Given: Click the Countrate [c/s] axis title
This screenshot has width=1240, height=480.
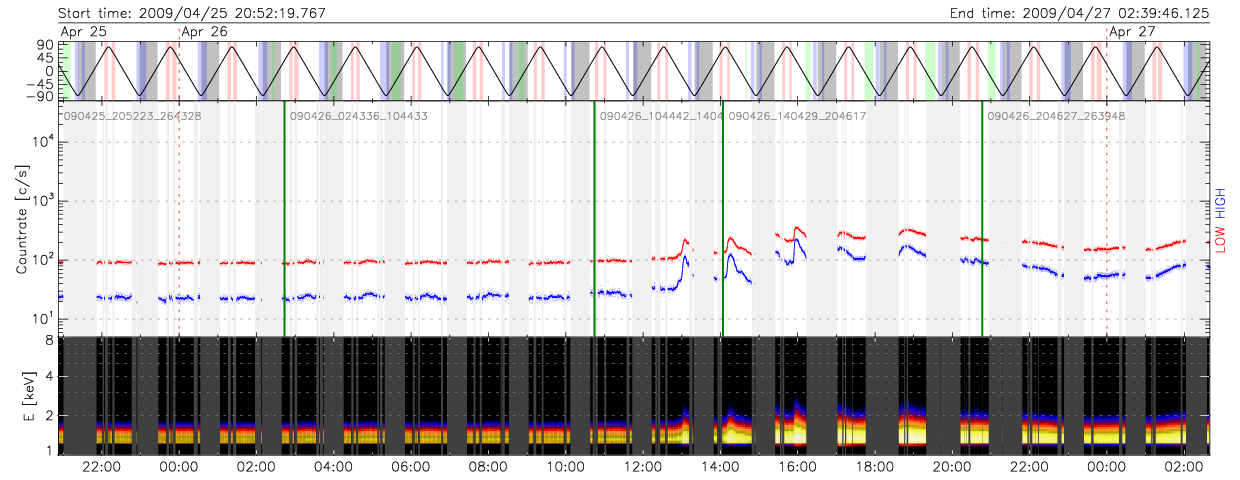Looking at the screenshot, I should (x=21, y=221).
